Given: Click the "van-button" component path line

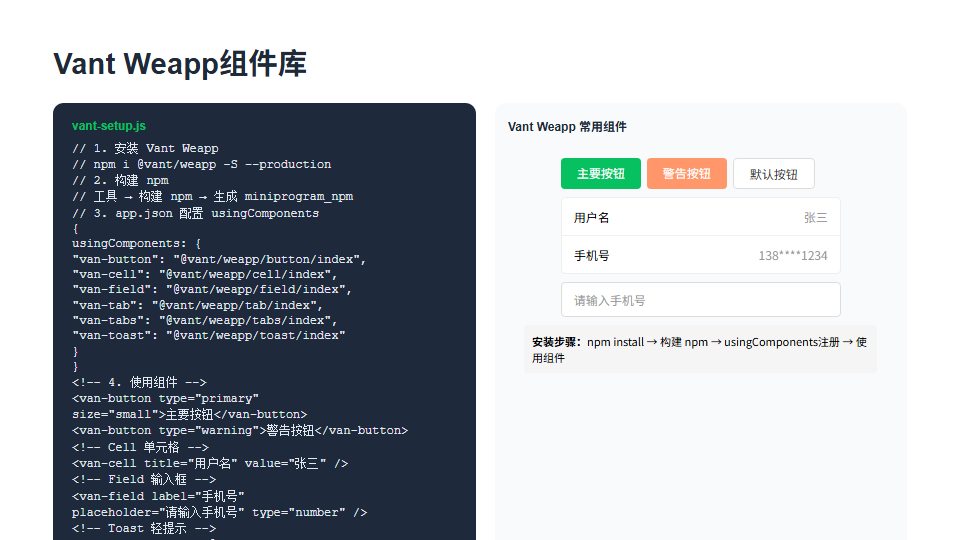Looking at the screenshot, I should (x=219, y=259).
